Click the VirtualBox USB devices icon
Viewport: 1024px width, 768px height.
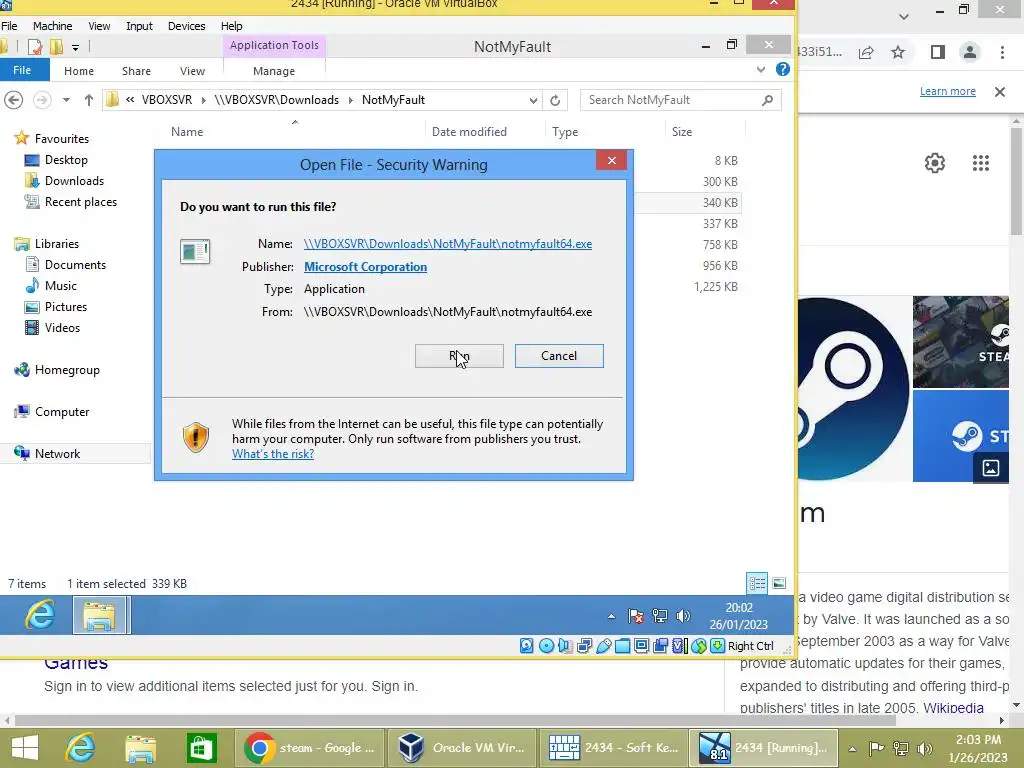[x=603, y=646]
